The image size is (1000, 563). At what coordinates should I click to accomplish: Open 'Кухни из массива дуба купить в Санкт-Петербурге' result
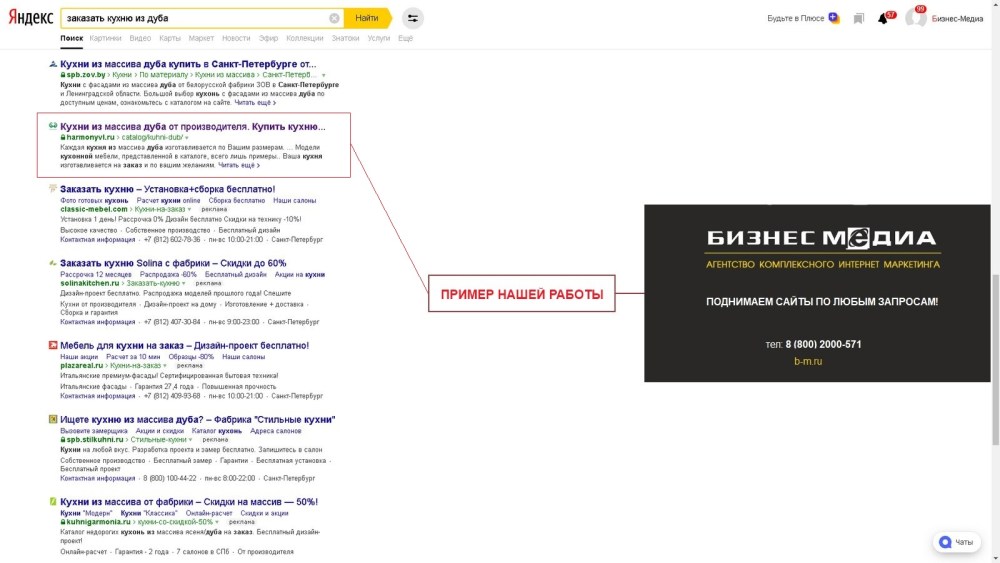pos(188,64)
